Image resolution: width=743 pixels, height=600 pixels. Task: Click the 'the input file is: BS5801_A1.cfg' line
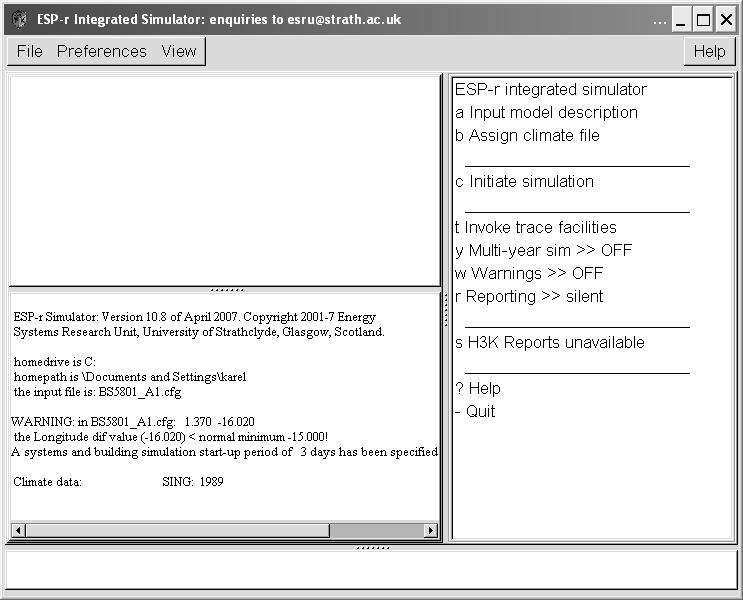98,392
